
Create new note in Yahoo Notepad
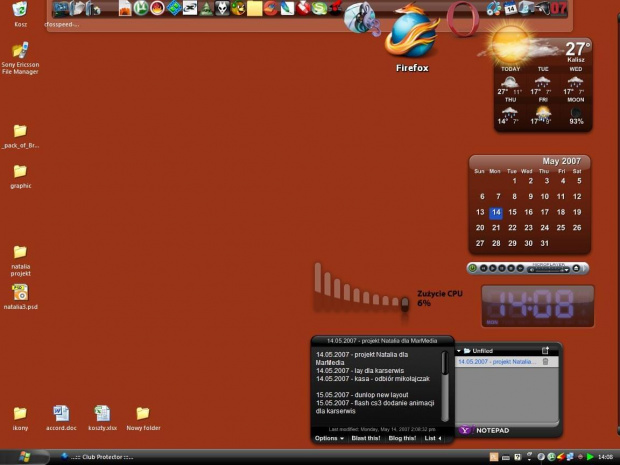[545, 350]
